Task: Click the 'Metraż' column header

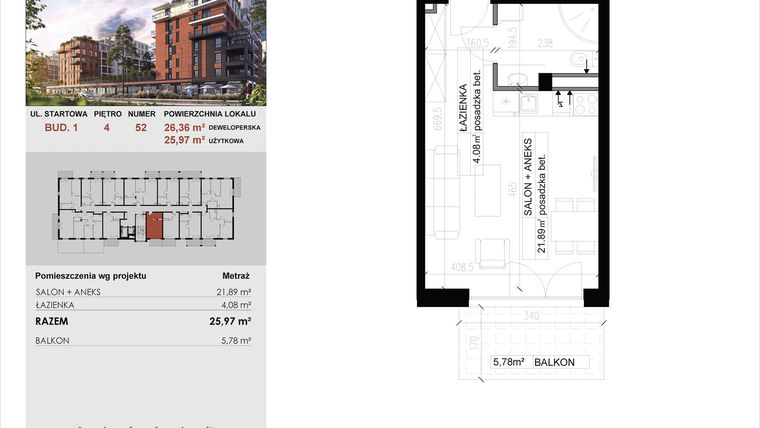Action: click(236, 276)
